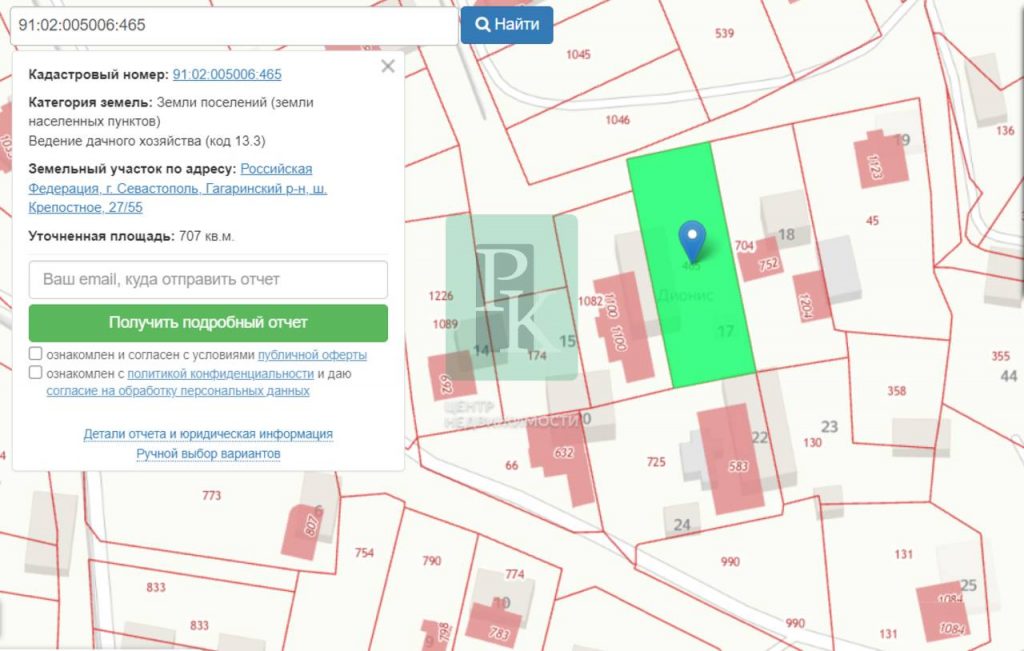The image size is (1024, 651).
Task: Click the Найти search button
Action: click(507, 25)
